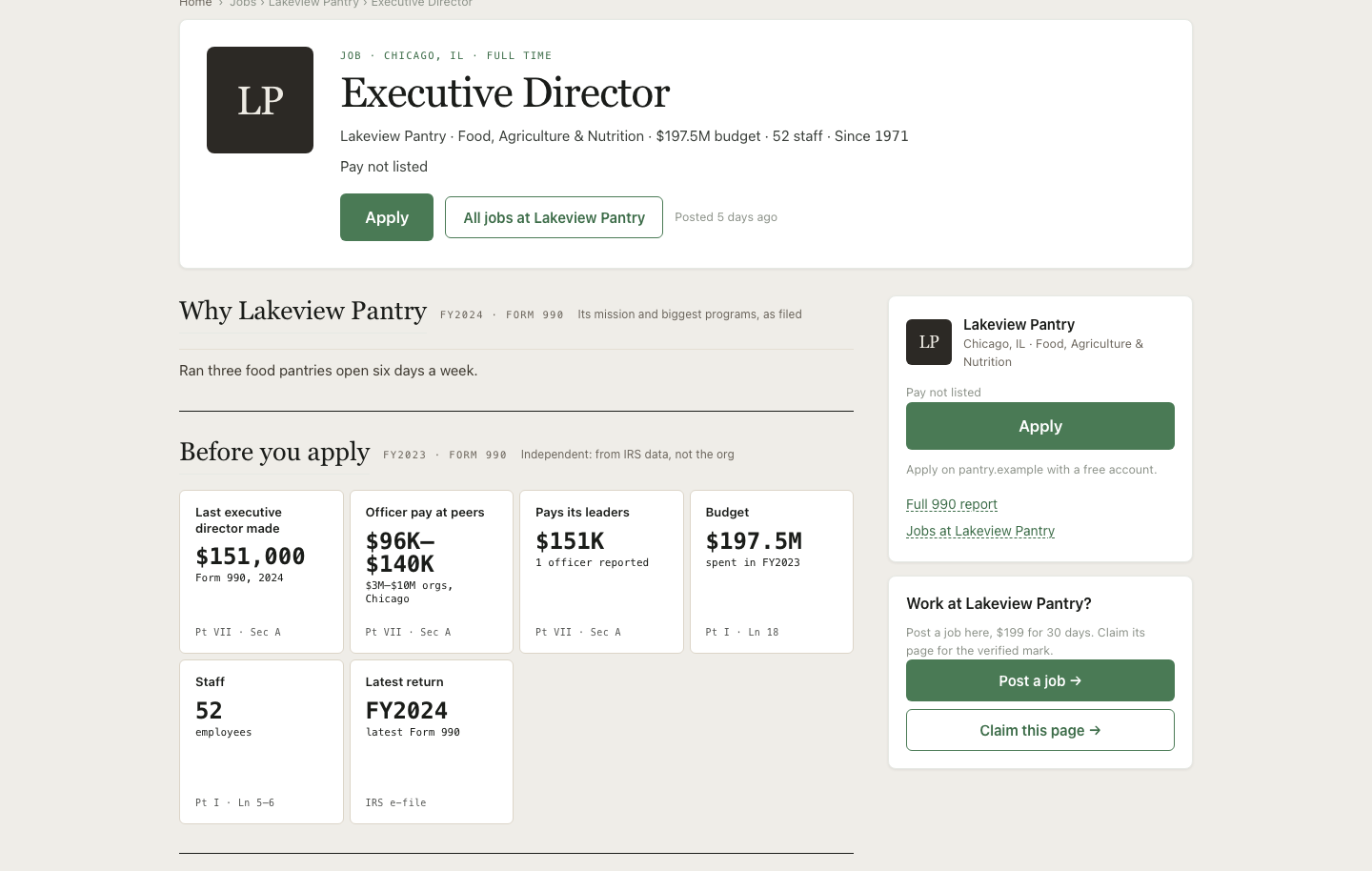1372x871 pixels.
Task: Click the large LP logo in the job header
Action: click(x=260, y=100)
